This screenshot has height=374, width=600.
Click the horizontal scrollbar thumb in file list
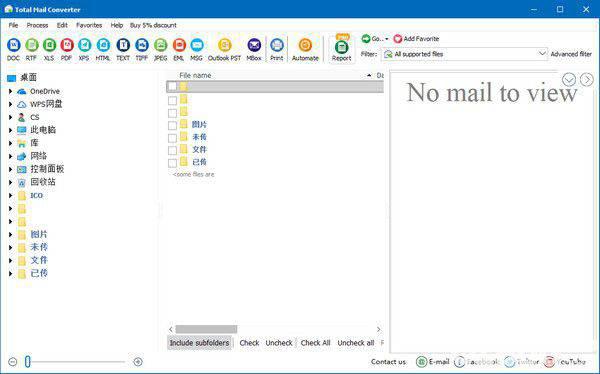click(x=206, y=329)
